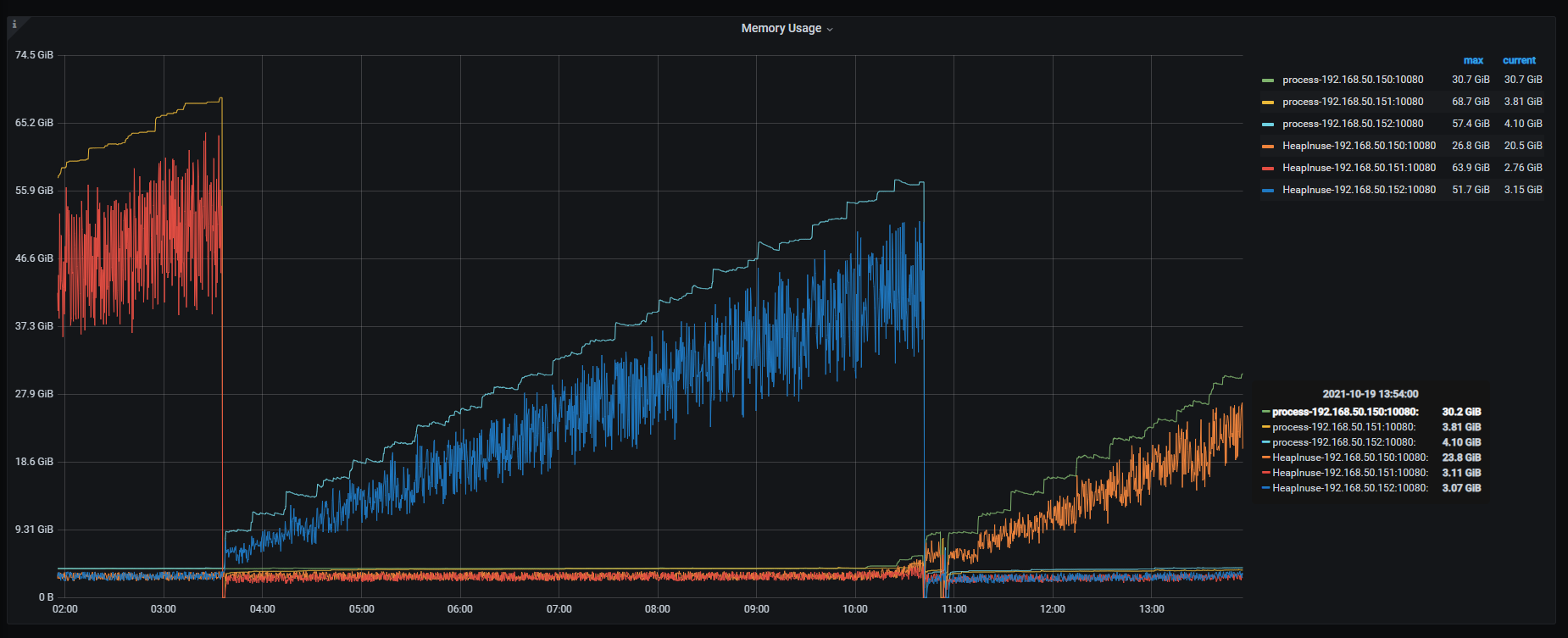The width and height of the screenshot is (1568, 638).
Task: Isolate HeapInuse-192.168.50.150:10080 legend entry
Action: 1359,146
